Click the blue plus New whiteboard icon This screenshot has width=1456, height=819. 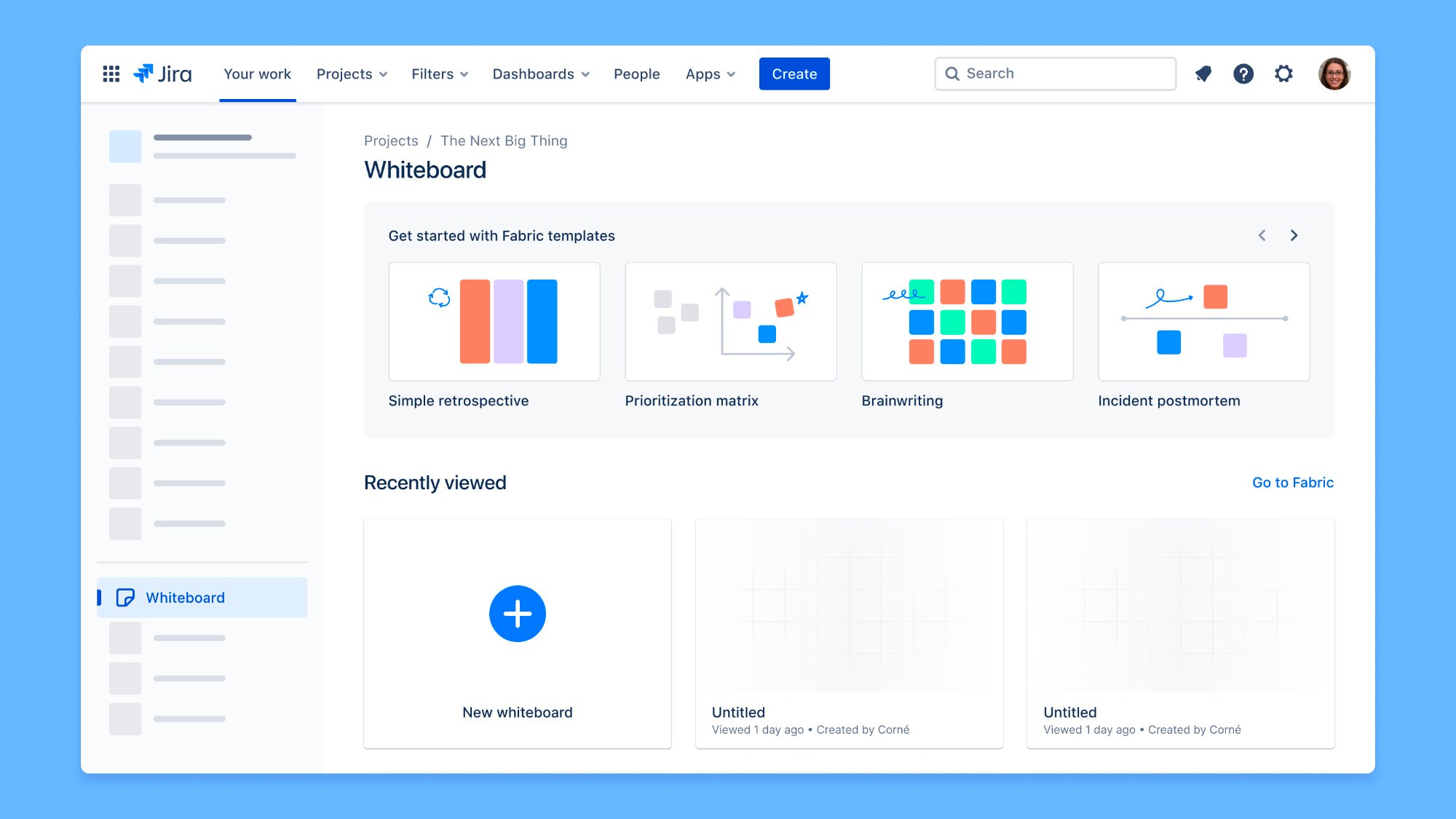pyautogui.click(x=518, y=614)
